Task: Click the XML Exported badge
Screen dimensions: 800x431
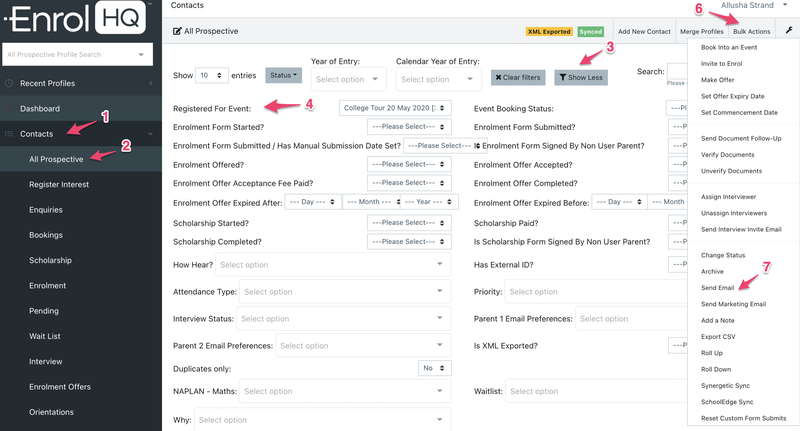Action: pyautogui.click(x=549, y=31)
